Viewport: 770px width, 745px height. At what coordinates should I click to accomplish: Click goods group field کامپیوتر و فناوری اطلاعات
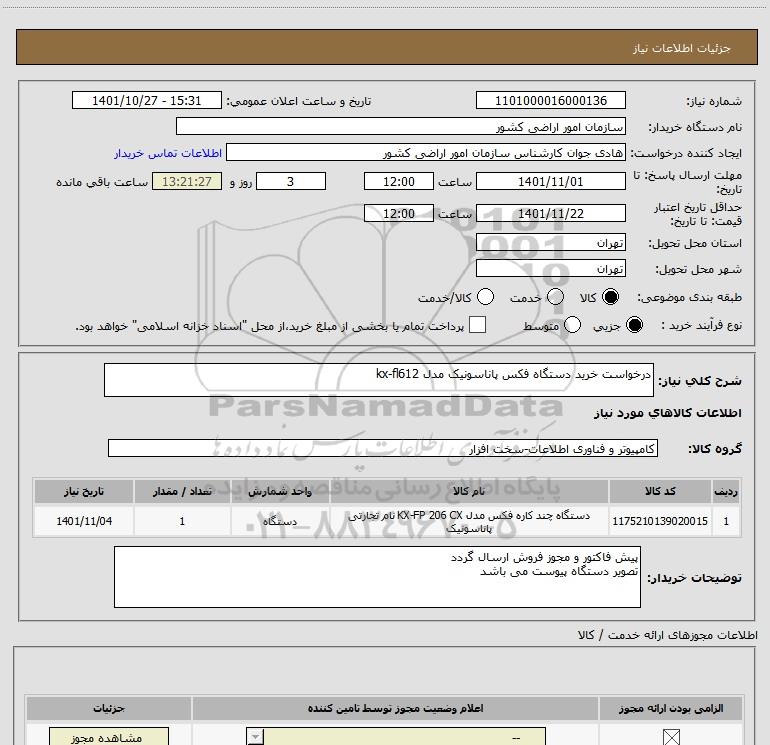coord(383,448)
